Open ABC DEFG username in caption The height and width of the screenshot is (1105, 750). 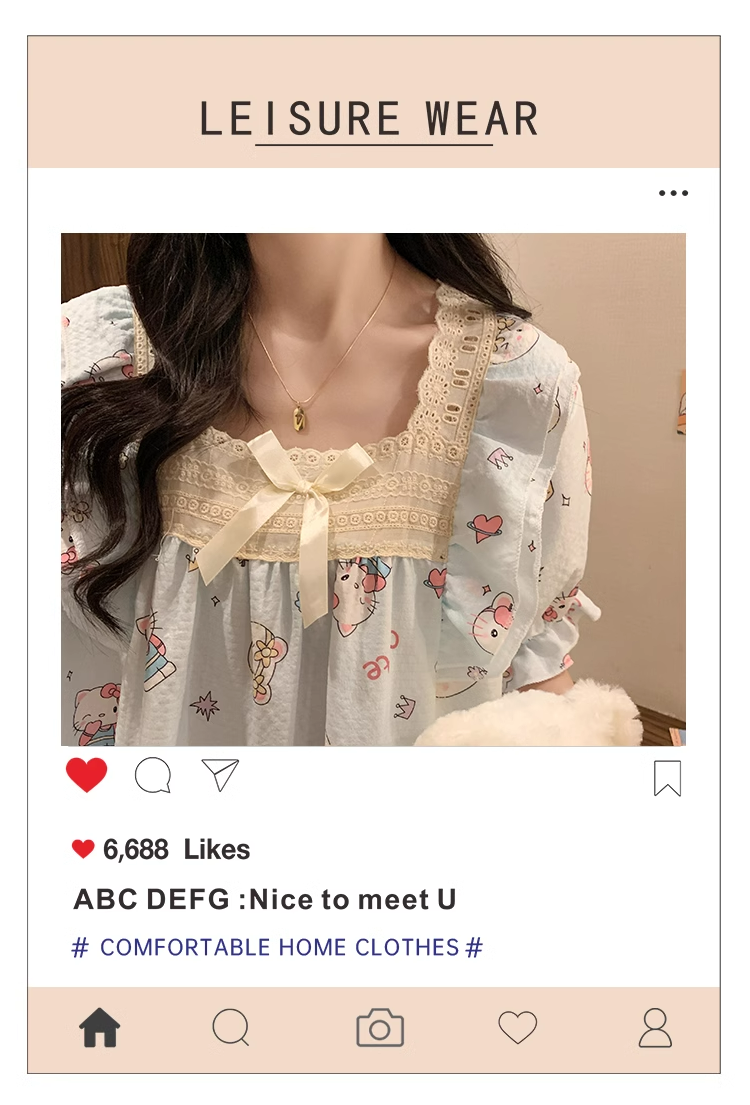152,899
